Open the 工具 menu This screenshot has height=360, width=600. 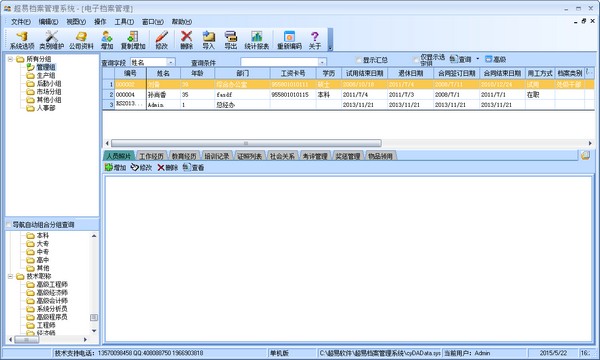tap(124, 22)
